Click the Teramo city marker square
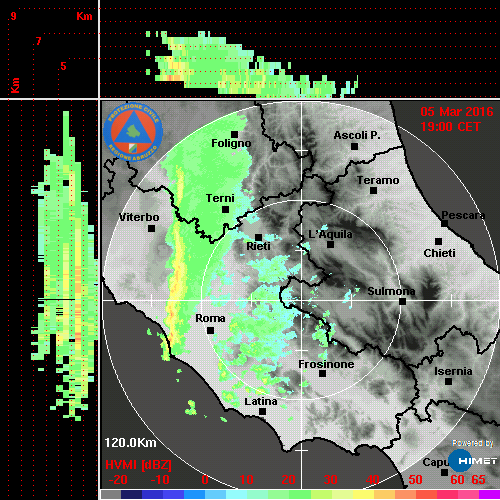 coord(373,191)
